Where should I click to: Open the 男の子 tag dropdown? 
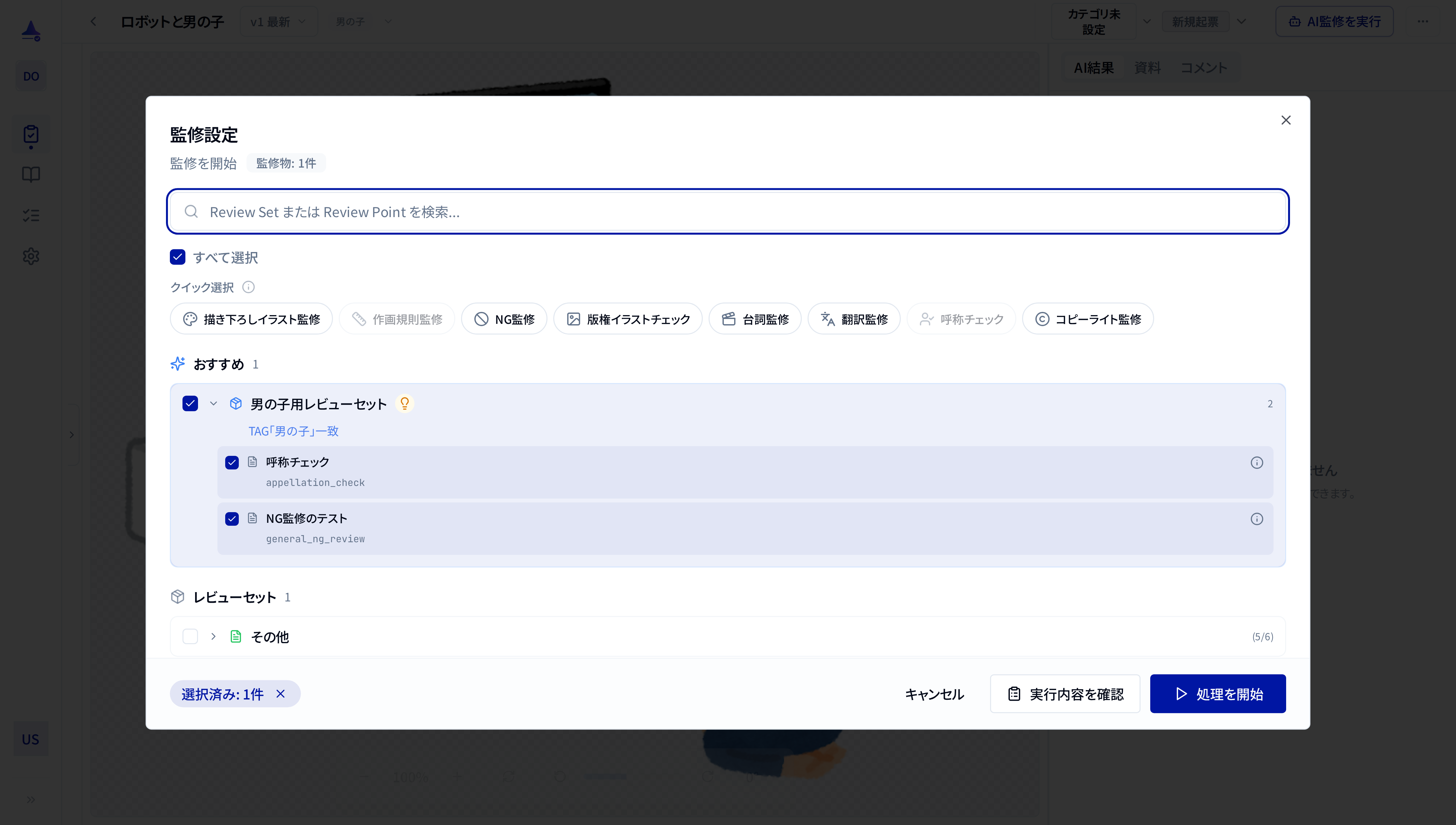coord(363,22)
